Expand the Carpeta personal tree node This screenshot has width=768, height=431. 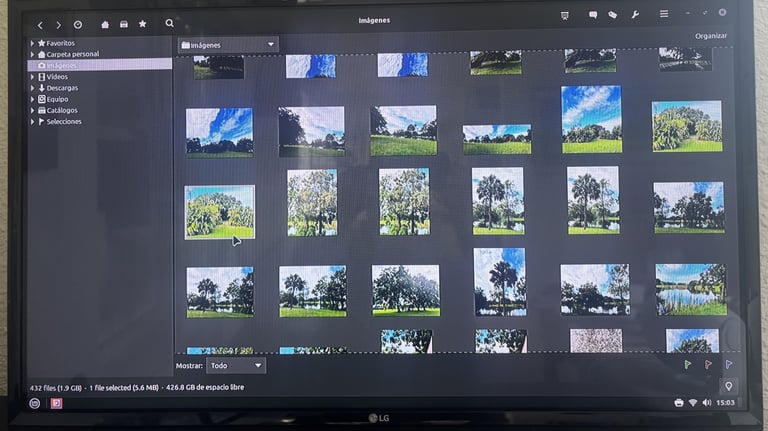pos(32,54)
